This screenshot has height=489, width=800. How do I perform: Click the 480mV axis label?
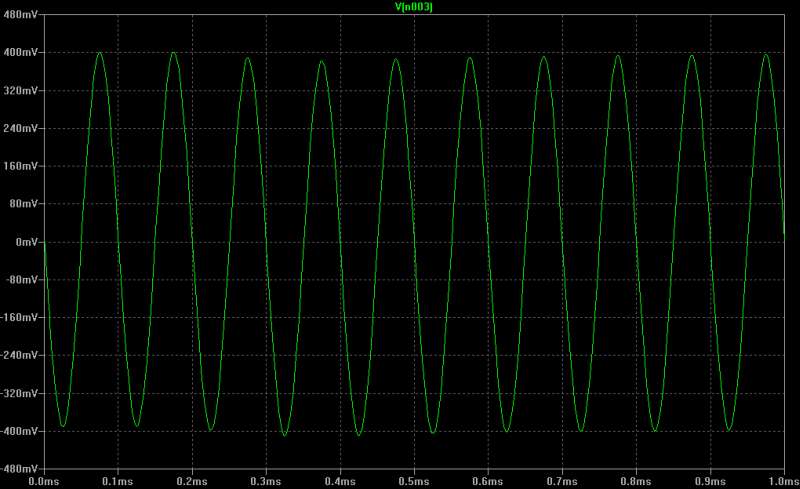tap(20, 14)
